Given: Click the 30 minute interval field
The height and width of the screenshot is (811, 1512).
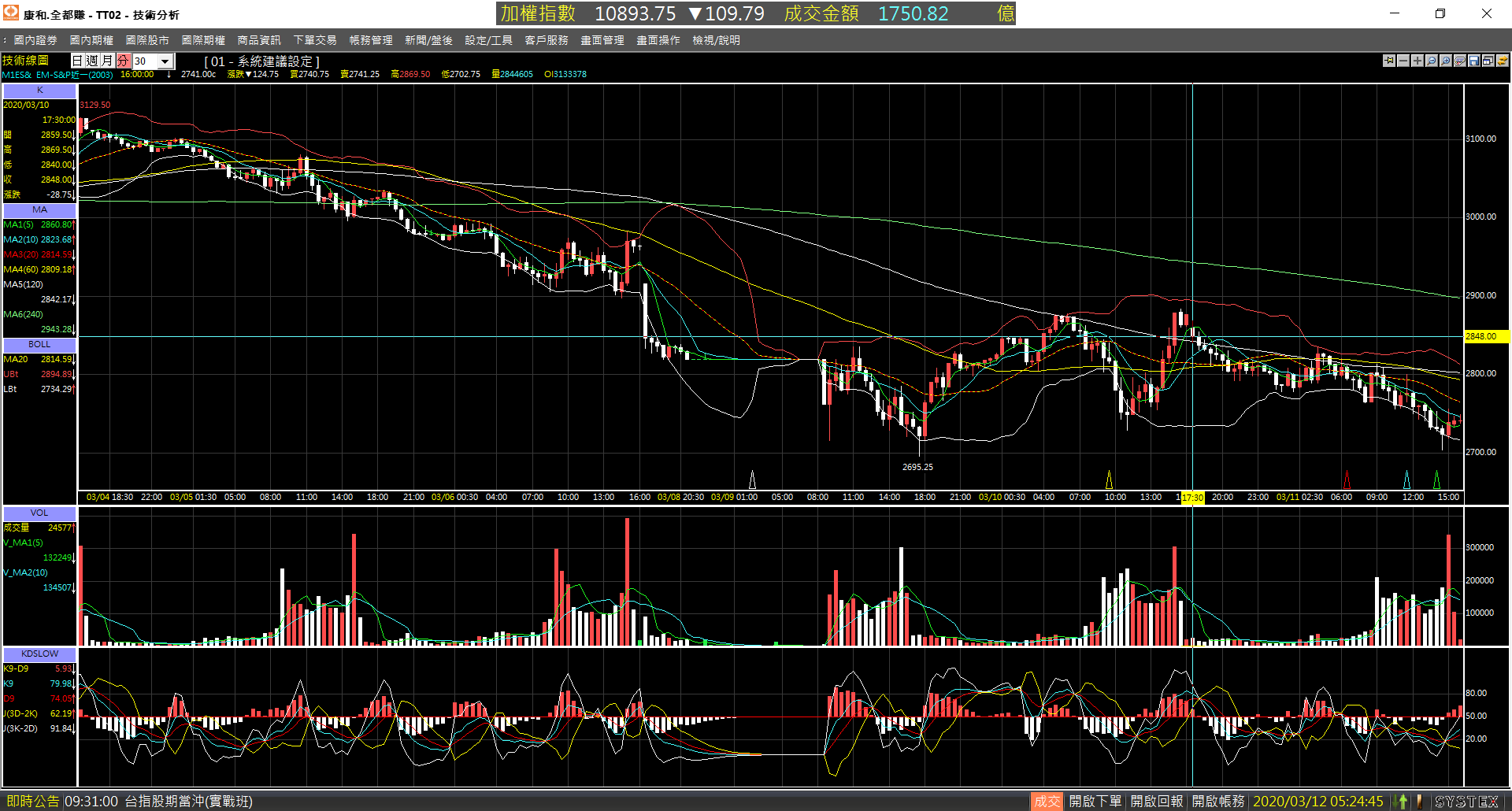Looking at the screenshot, I should pos(145,61).
